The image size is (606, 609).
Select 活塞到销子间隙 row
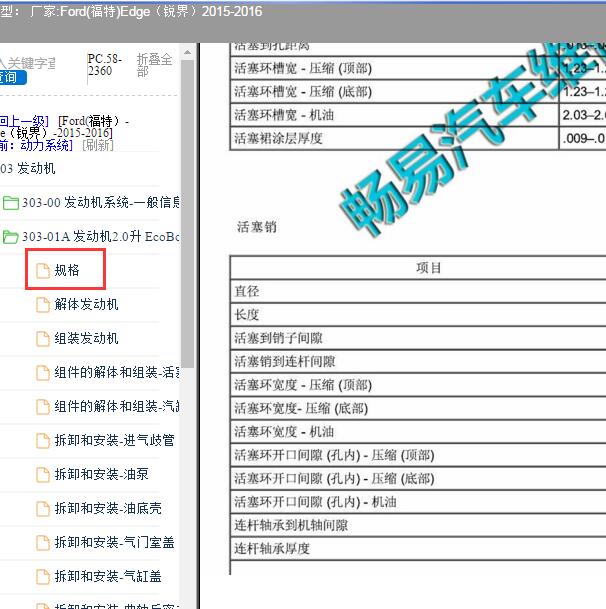tap(418, 338)
